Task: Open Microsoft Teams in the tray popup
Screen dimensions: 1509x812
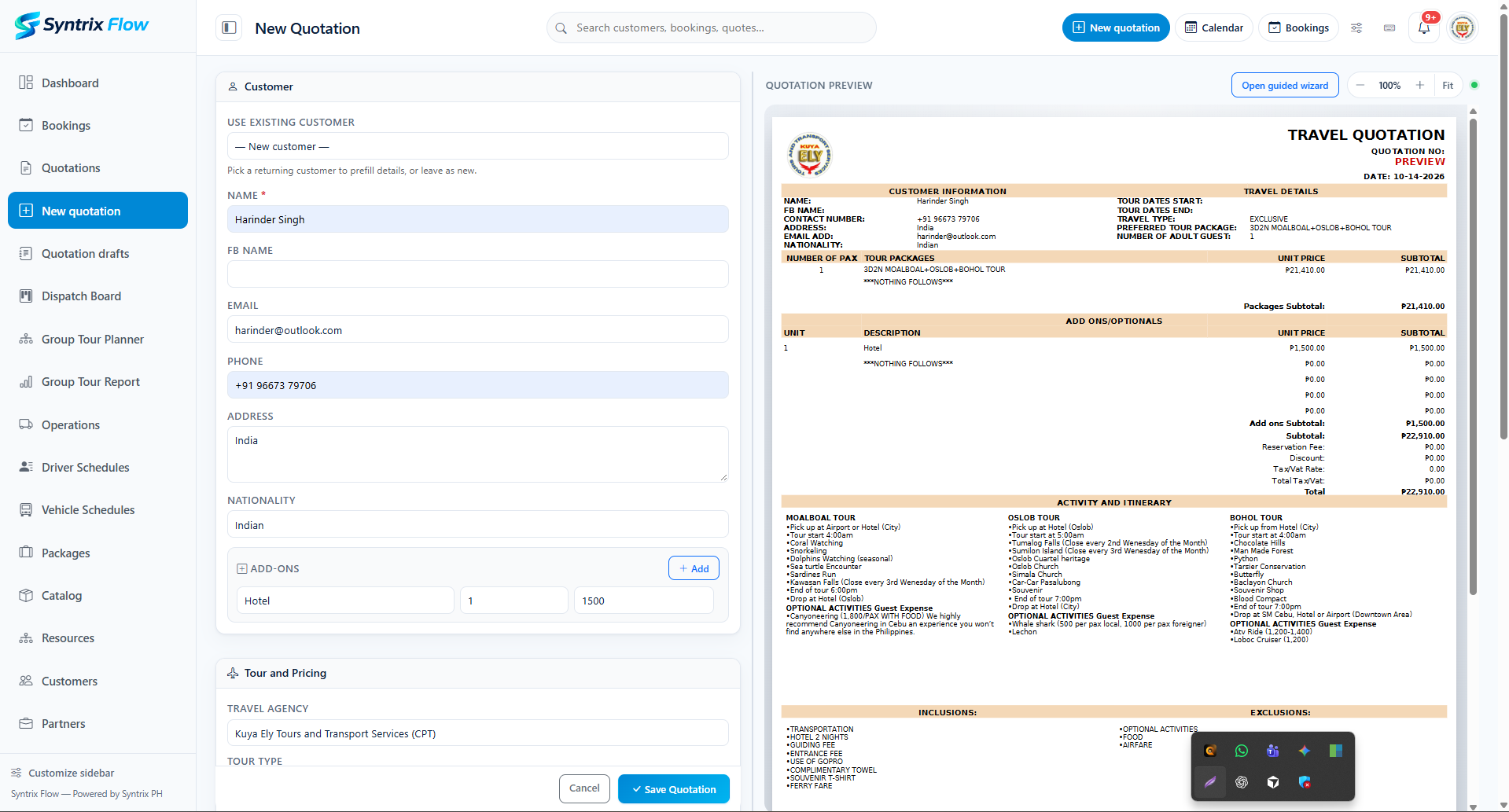Action: (1273, 751)
